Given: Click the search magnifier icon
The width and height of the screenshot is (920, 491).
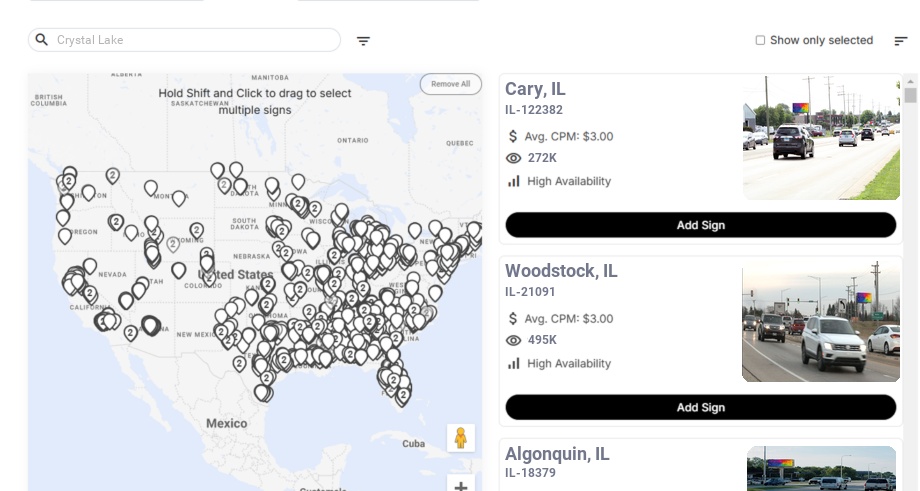Looking at the screenshot, I should [x=41, y=40].
